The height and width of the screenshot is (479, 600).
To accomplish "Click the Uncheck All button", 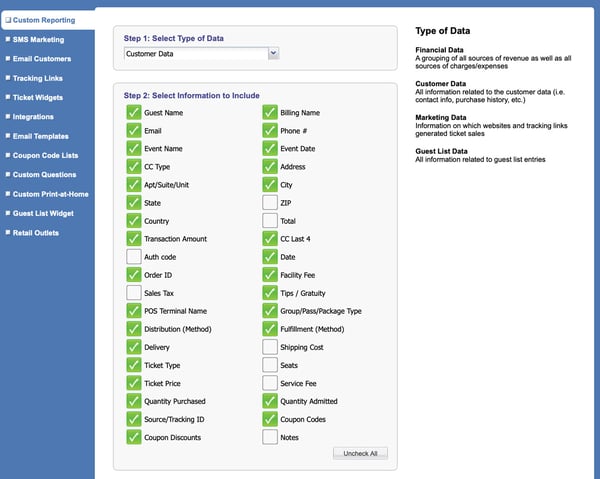I will [x=360, y=453].
